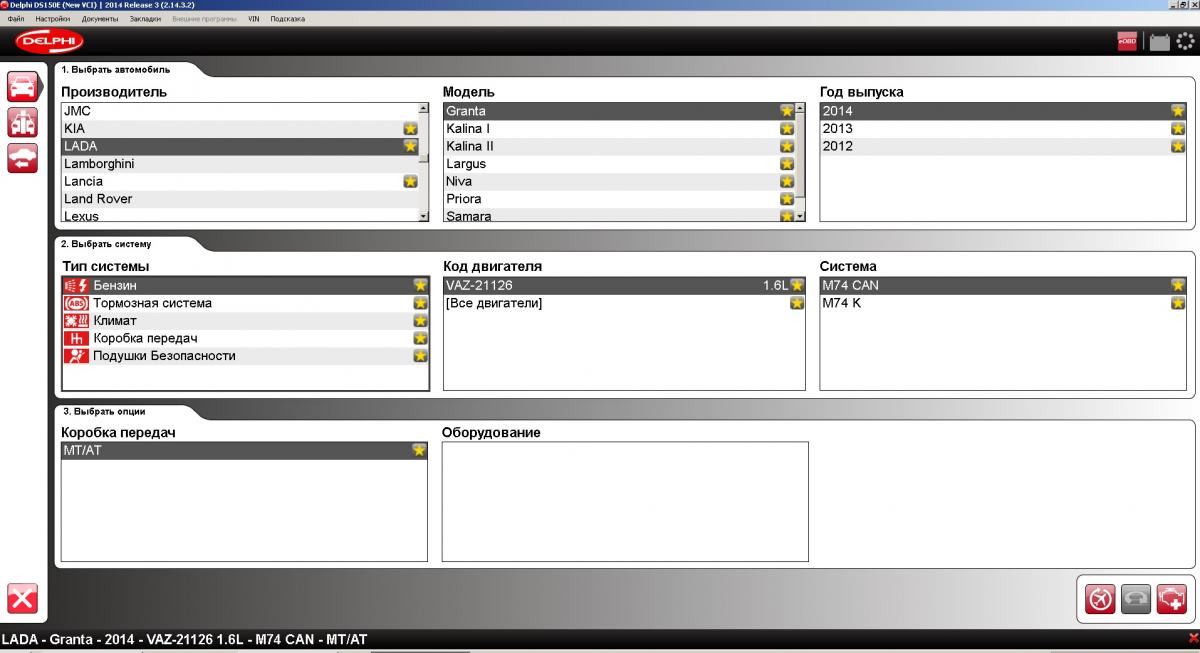Open the VIN menu
The image size is (1200, 653).
tap(253, 19)
